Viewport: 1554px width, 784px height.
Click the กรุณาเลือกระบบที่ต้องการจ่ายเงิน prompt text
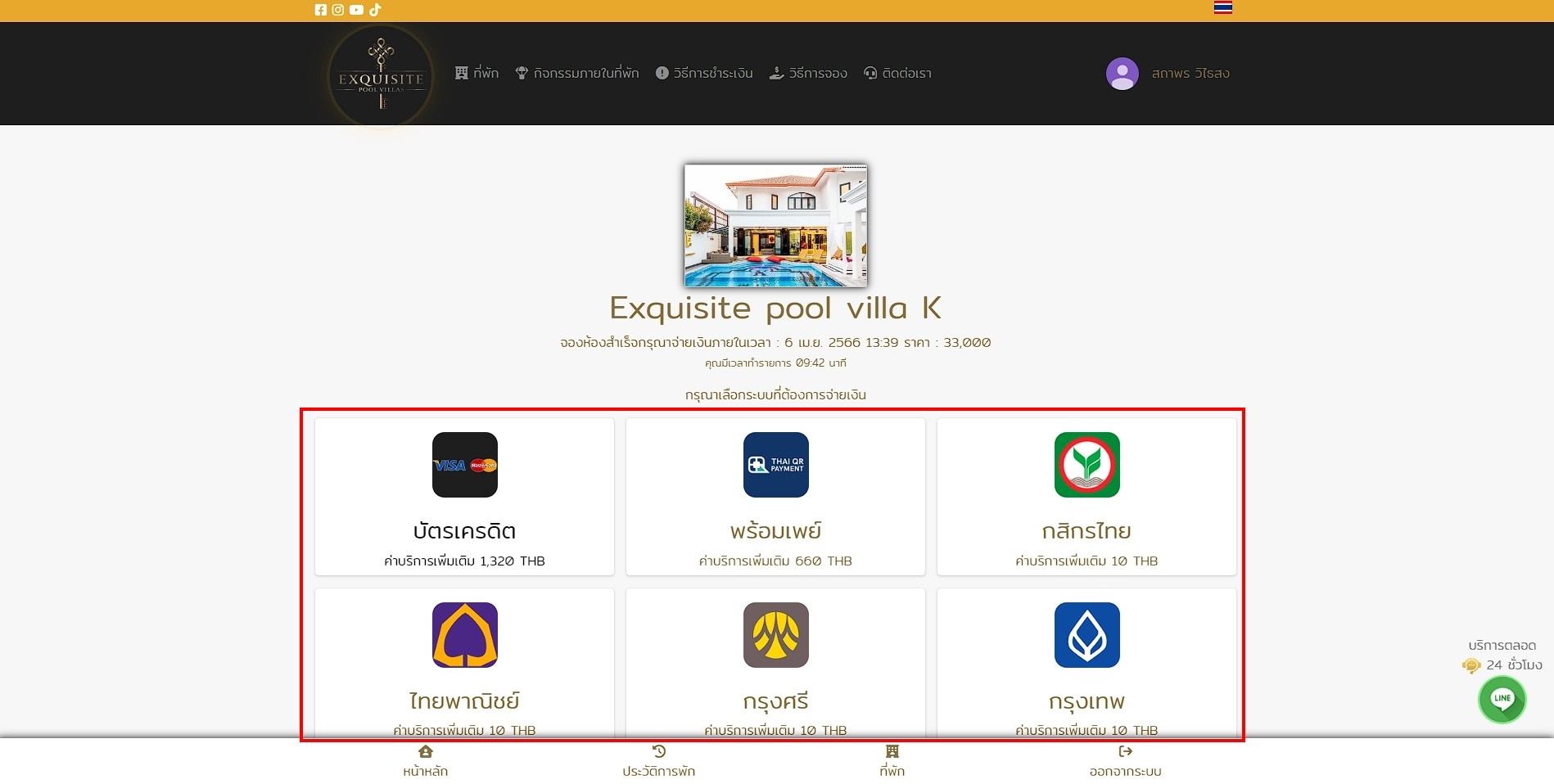[775, 395]
